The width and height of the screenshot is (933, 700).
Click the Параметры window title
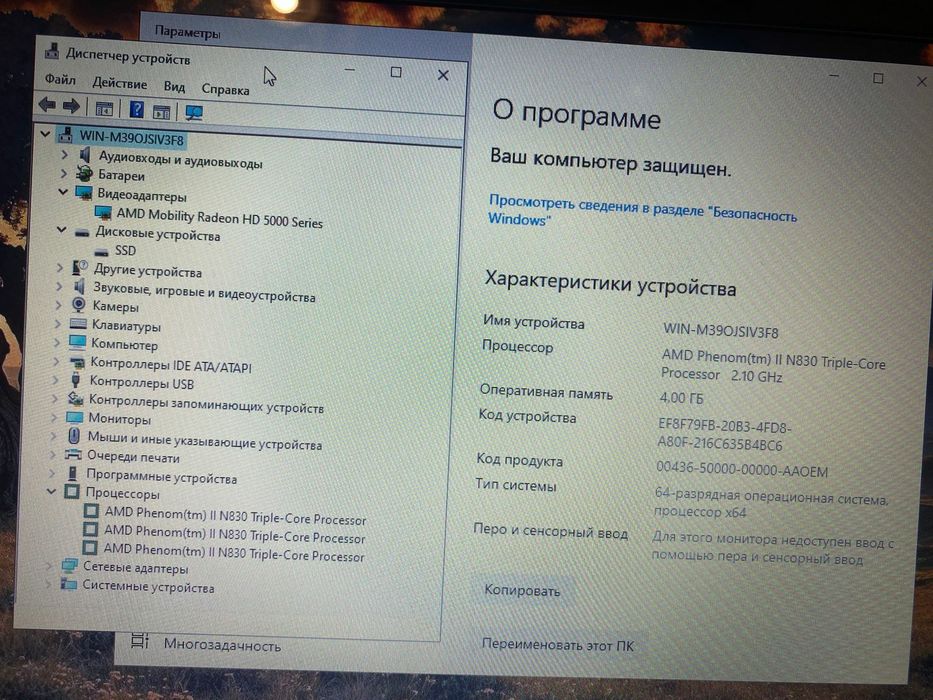187,32
